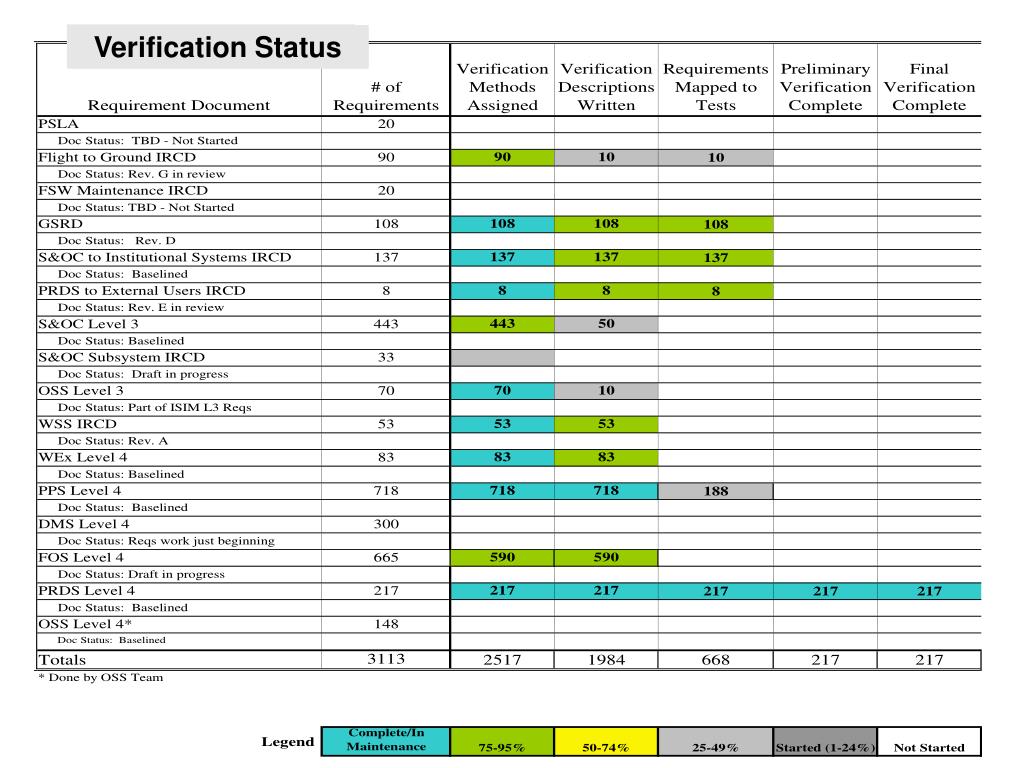The height and width of the screenshot is (768, 1024).
Task: Click the 'Final Verification Complete' header
Action: [x=929, y=87]
